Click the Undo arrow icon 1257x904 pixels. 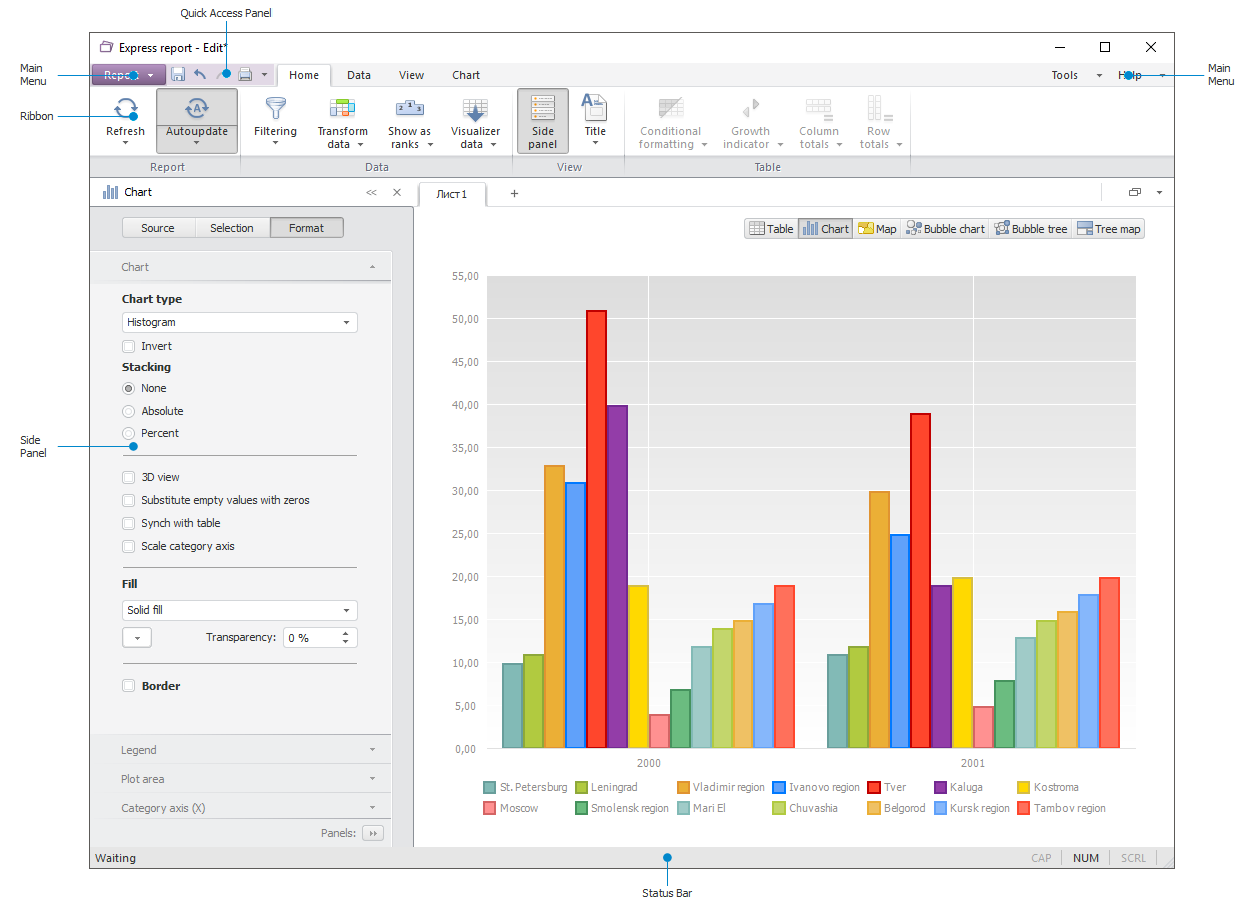200,75
